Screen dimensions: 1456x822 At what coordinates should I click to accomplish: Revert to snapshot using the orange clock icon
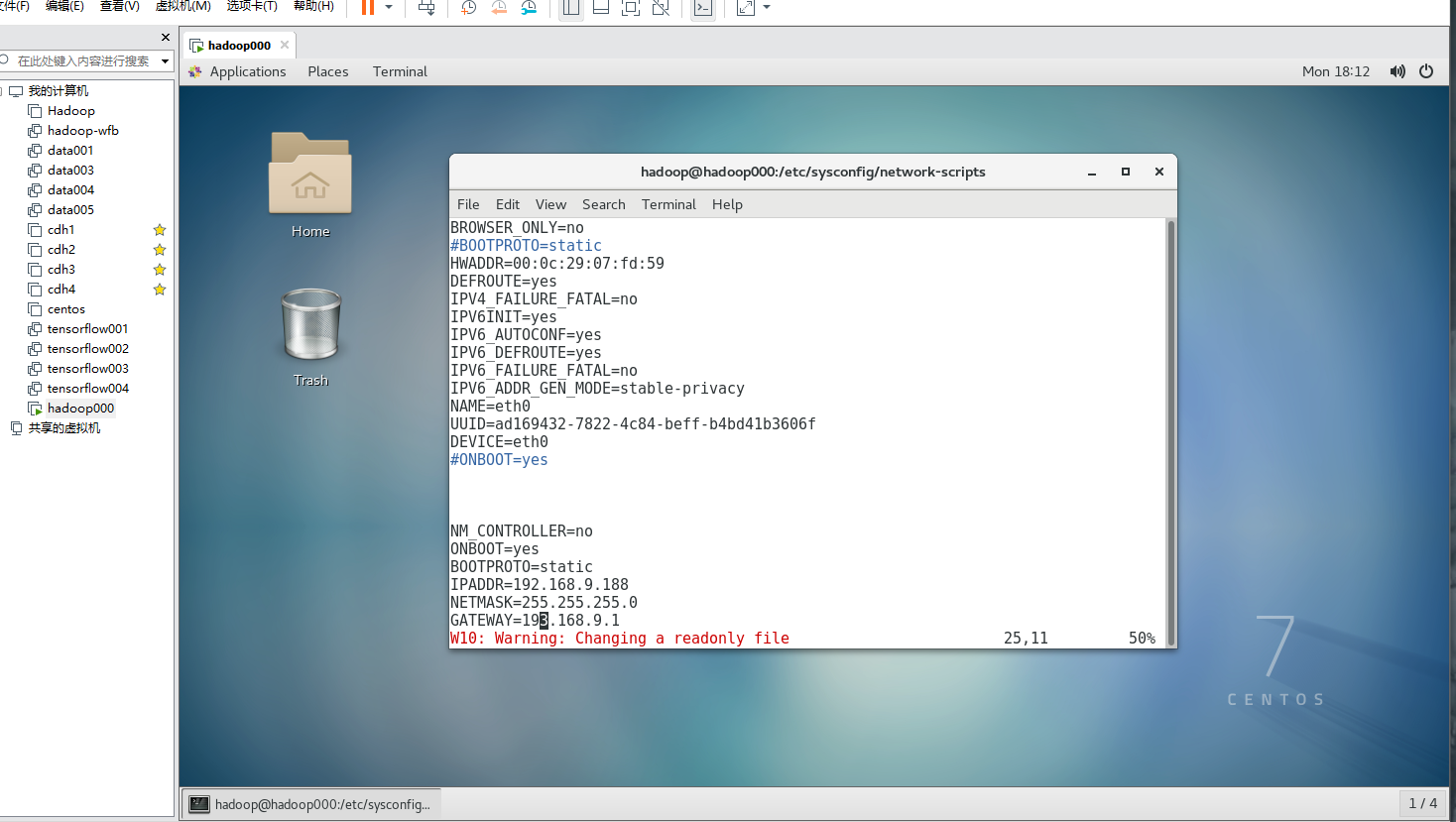point(499,8)
